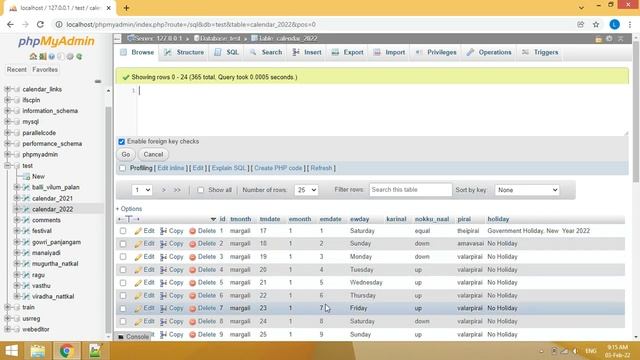The image size is (640, 360).
Task: Click the Go button
Action: pyautogui.click(x=126, y=155)
